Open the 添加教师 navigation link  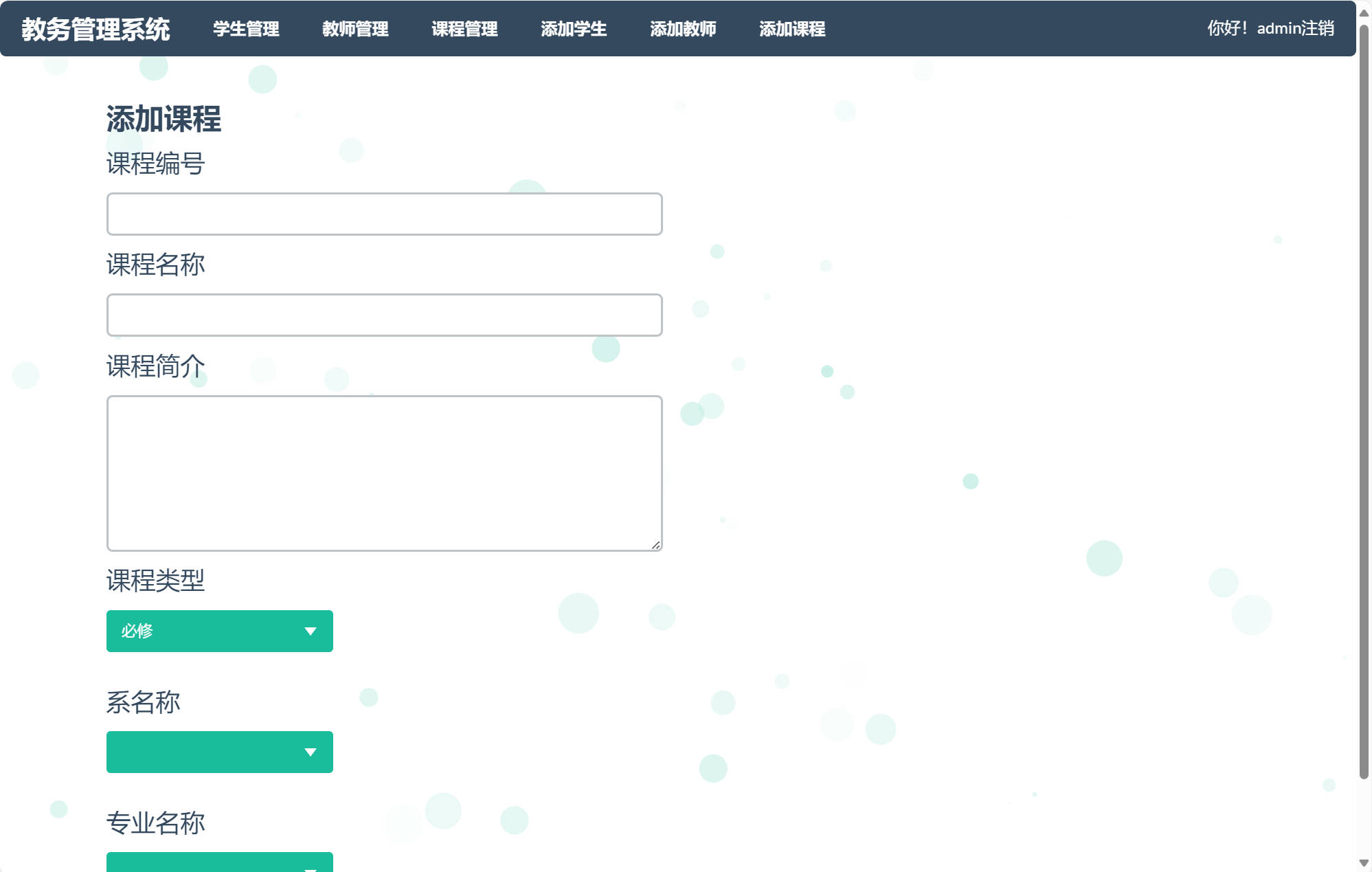point(683,29)
